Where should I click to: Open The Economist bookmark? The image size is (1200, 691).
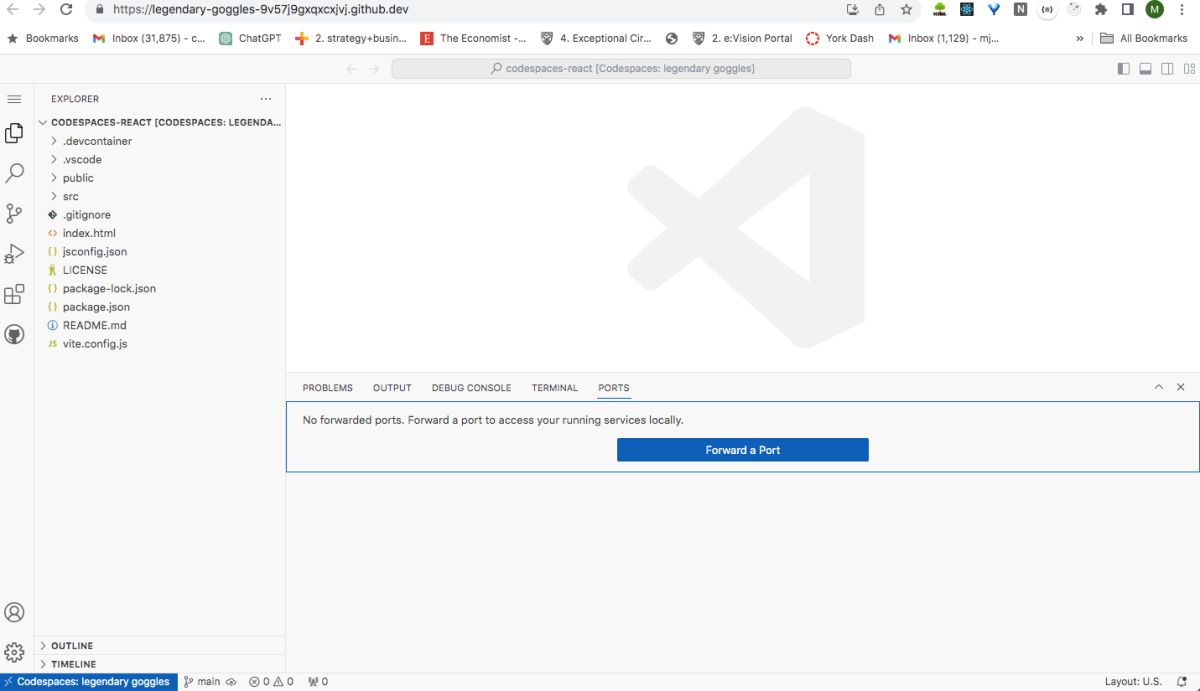(474, 38)
